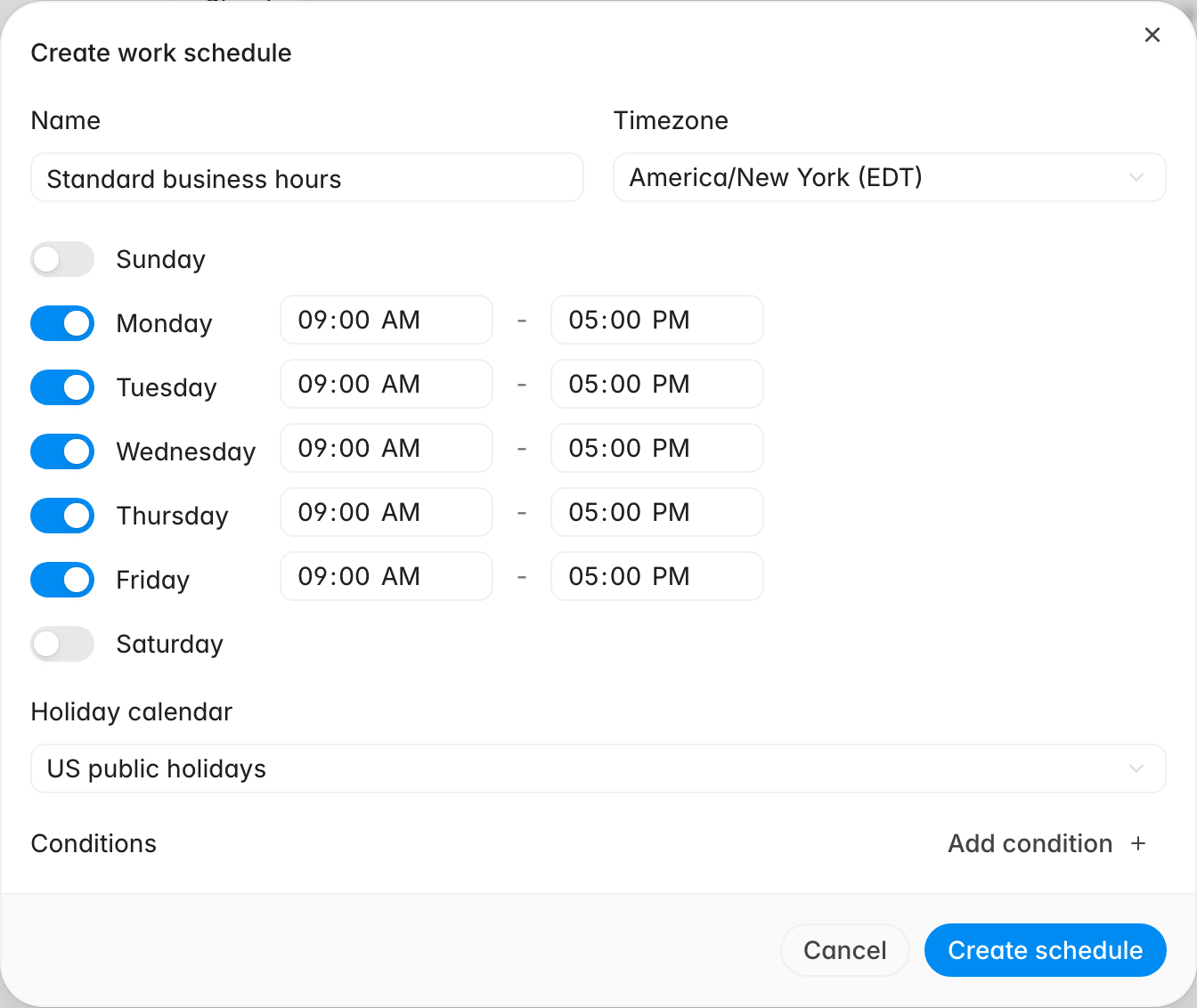This screenshot has width=1197, height=1008.
Task: Select Wednesday end time field
Action: pos(657,448)
